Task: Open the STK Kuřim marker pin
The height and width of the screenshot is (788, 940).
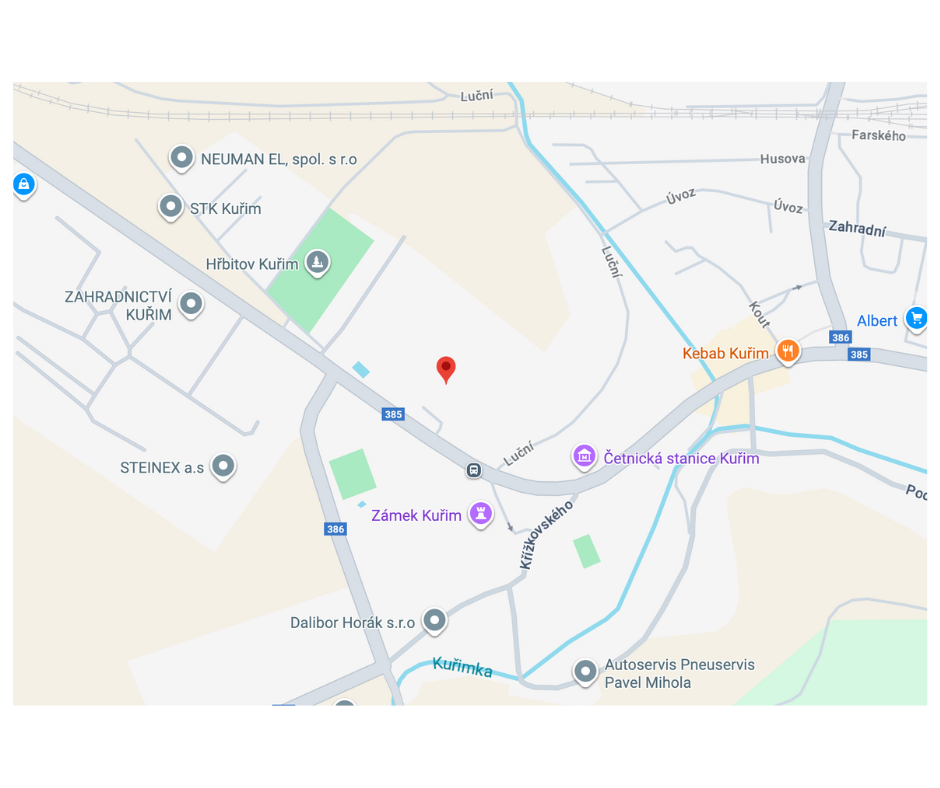Action: click(170, 207)
